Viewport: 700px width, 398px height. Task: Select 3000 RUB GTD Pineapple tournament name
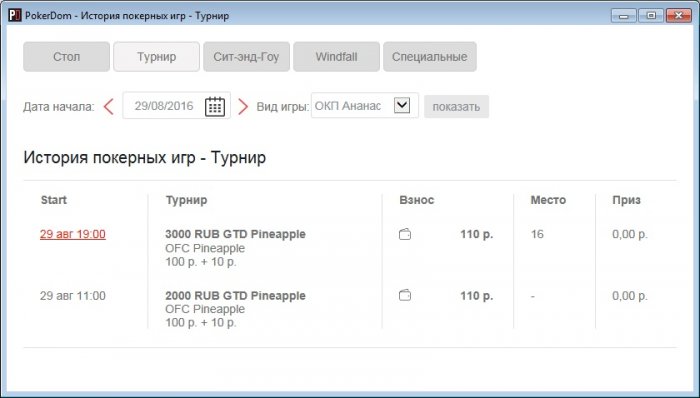click(x=235, y=234)
